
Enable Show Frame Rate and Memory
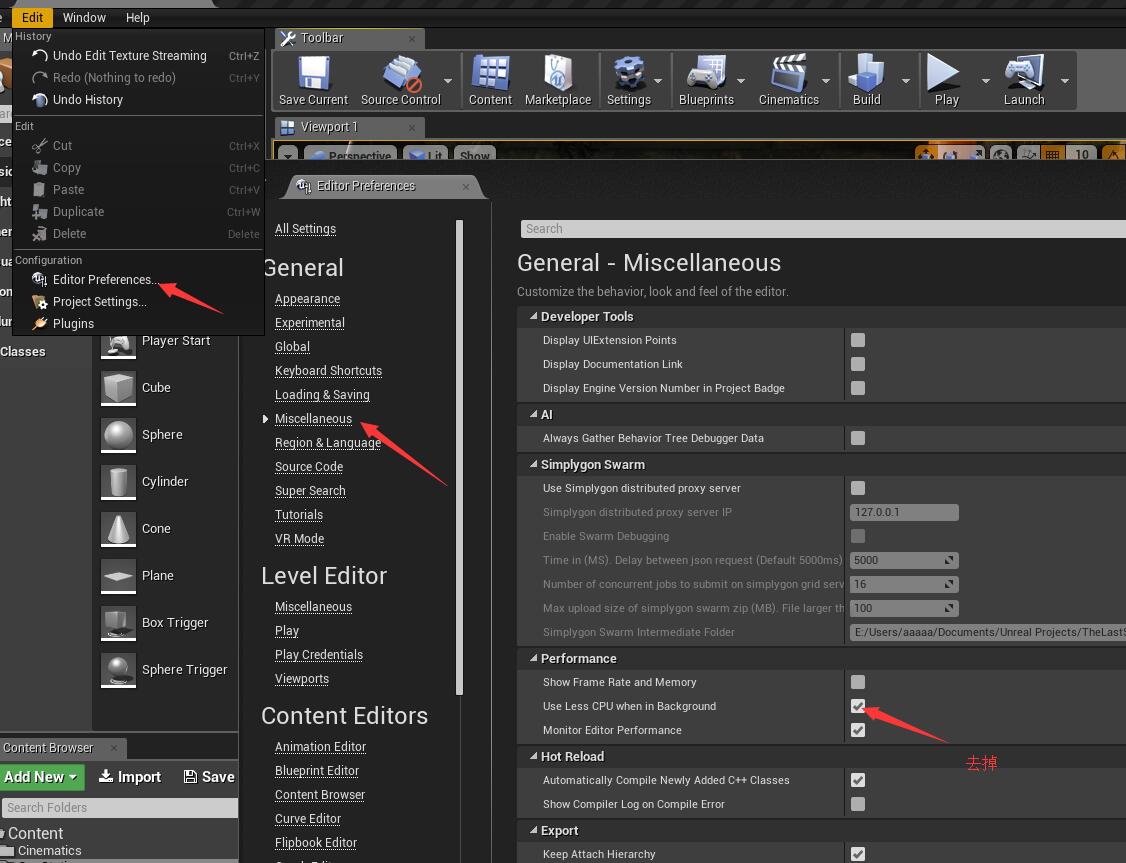(x=857, y=682)
